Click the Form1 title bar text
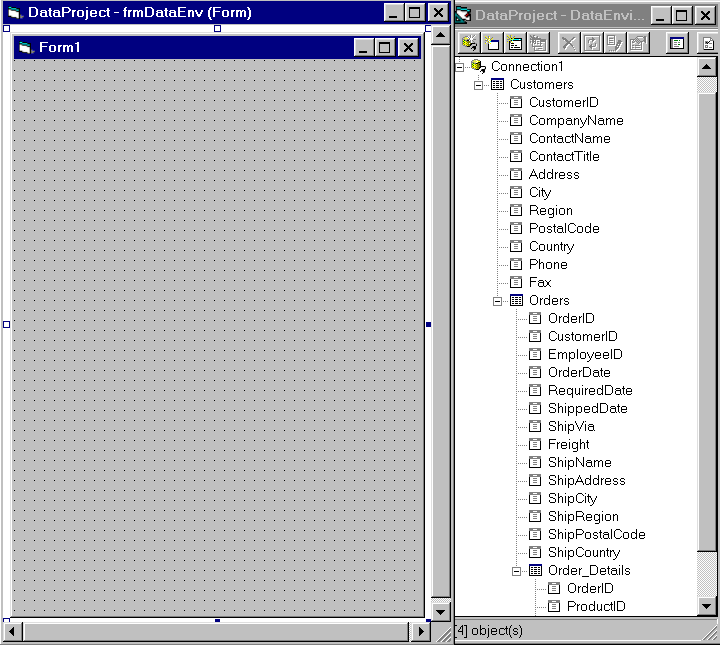This screenshot has height=645, width=720. [60, 47]
